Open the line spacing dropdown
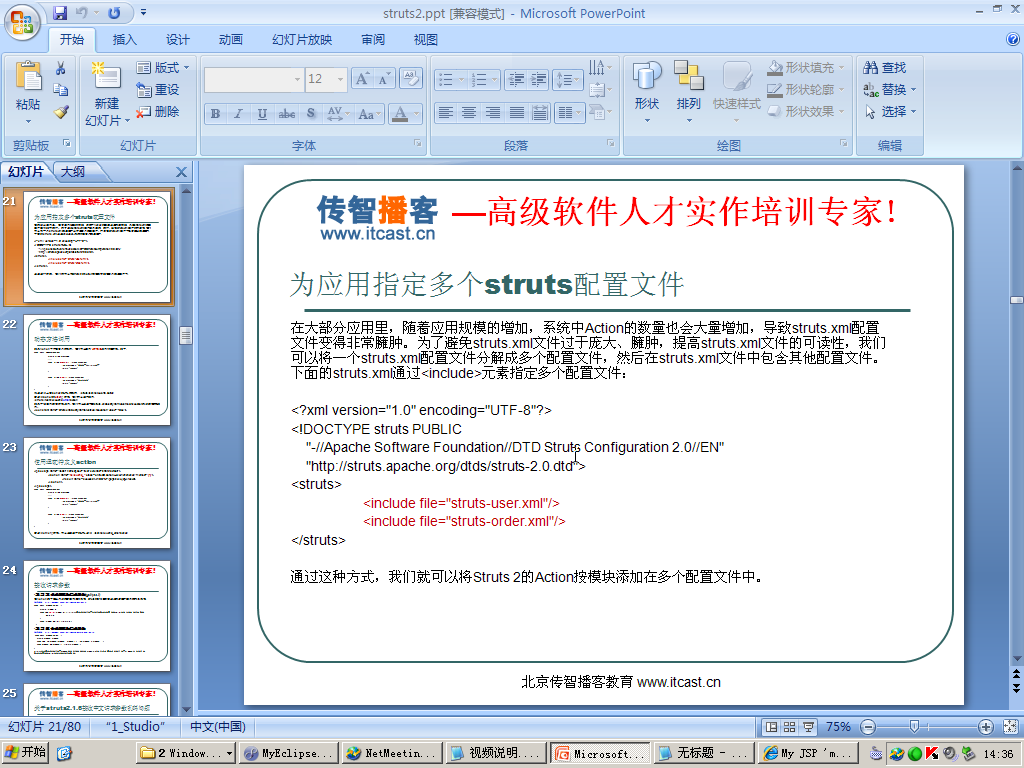1024x768 pixels. (x=568, y=80)
